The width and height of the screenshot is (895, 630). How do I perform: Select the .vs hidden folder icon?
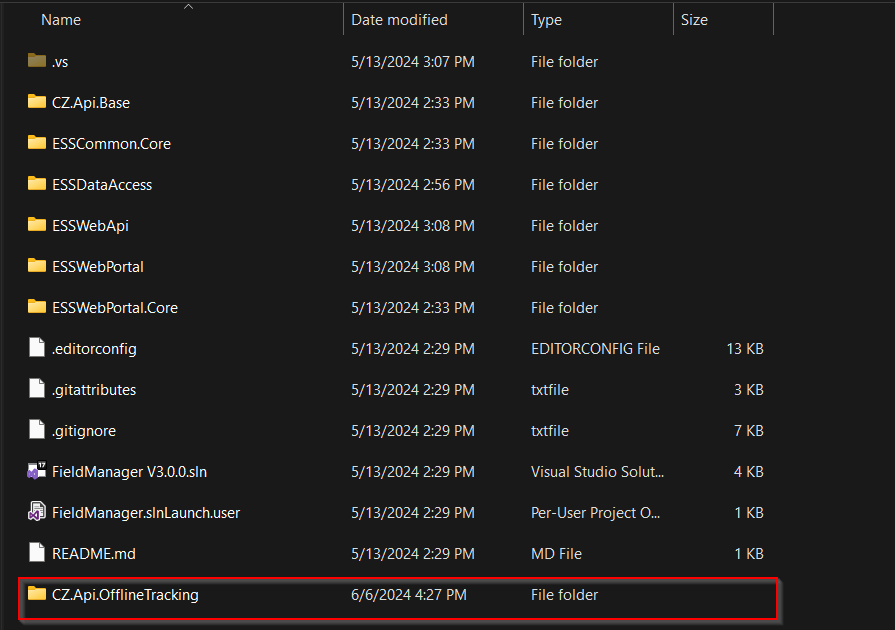37,60
